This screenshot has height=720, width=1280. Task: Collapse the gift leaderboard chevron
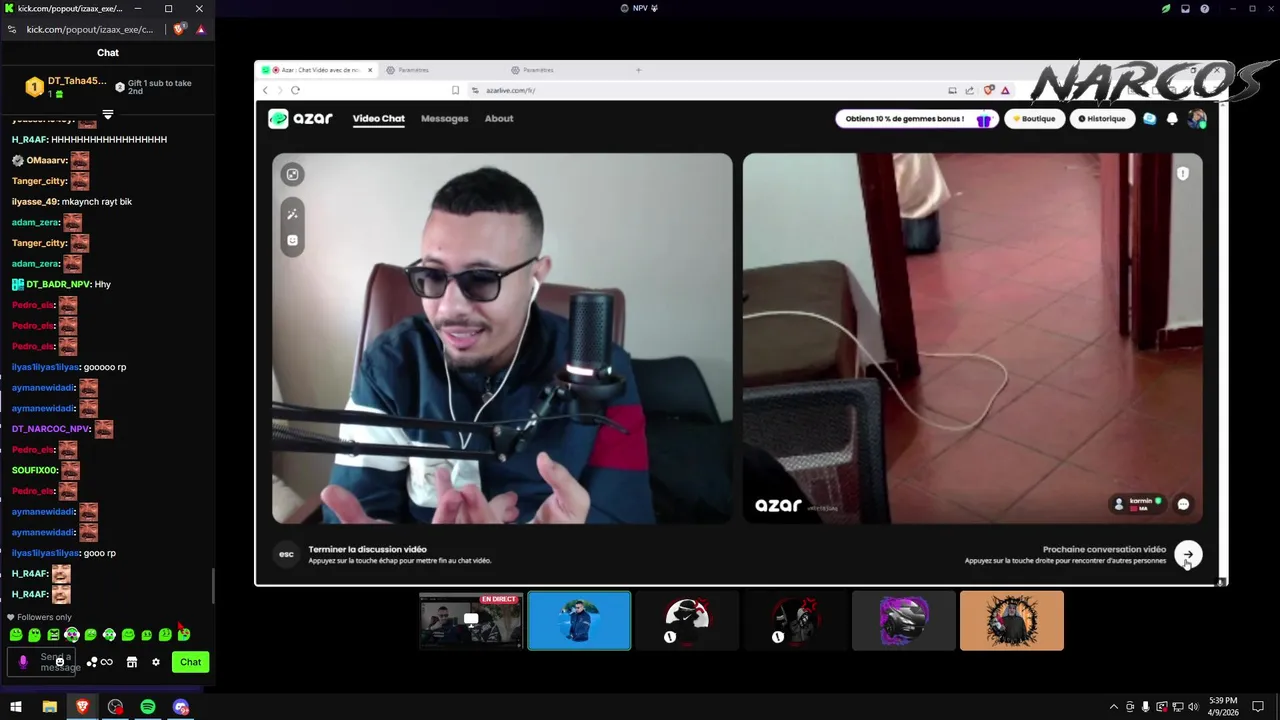point(108,114)
